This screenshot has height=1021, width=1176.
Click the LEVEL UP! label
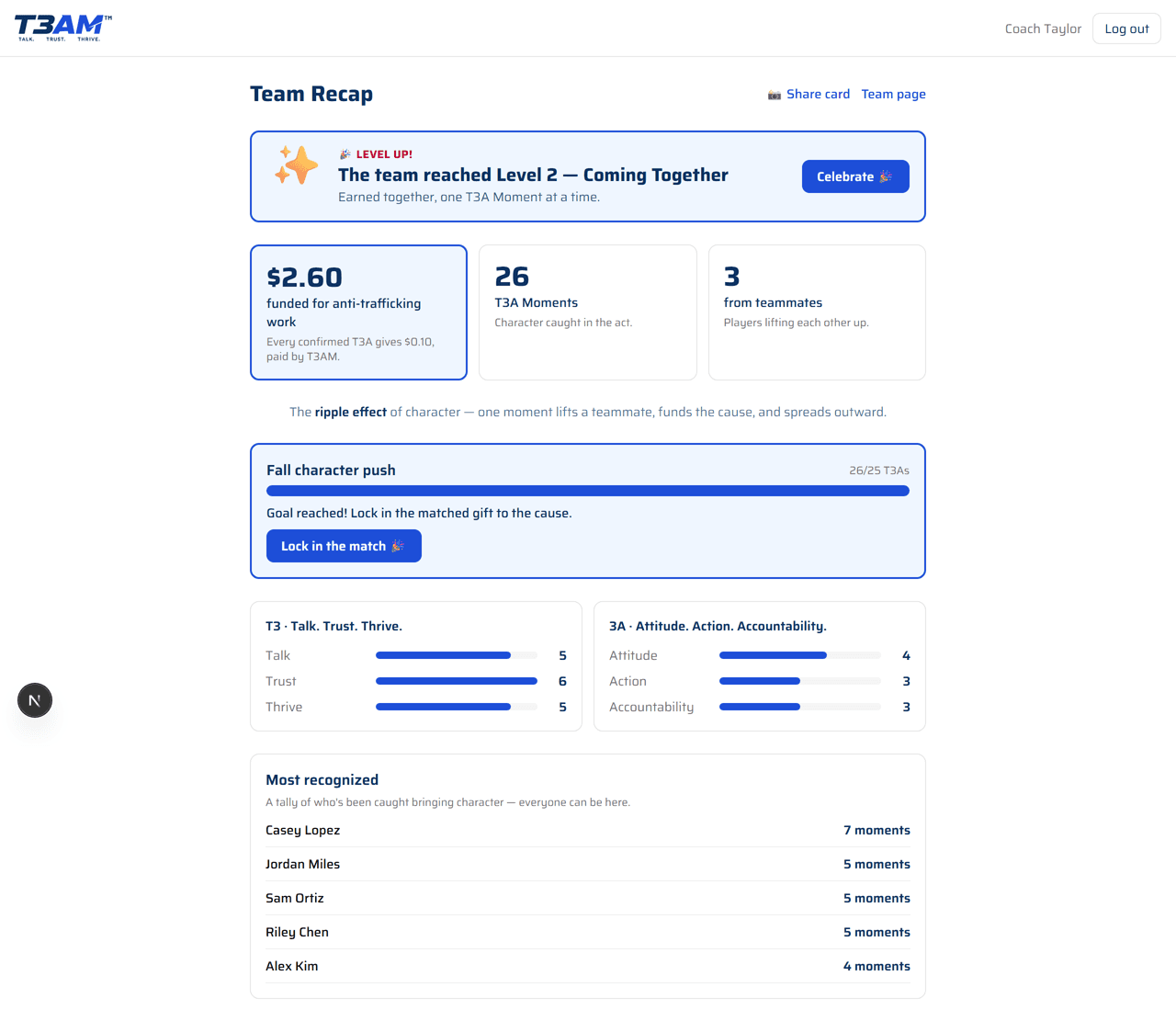pos(384,154)
